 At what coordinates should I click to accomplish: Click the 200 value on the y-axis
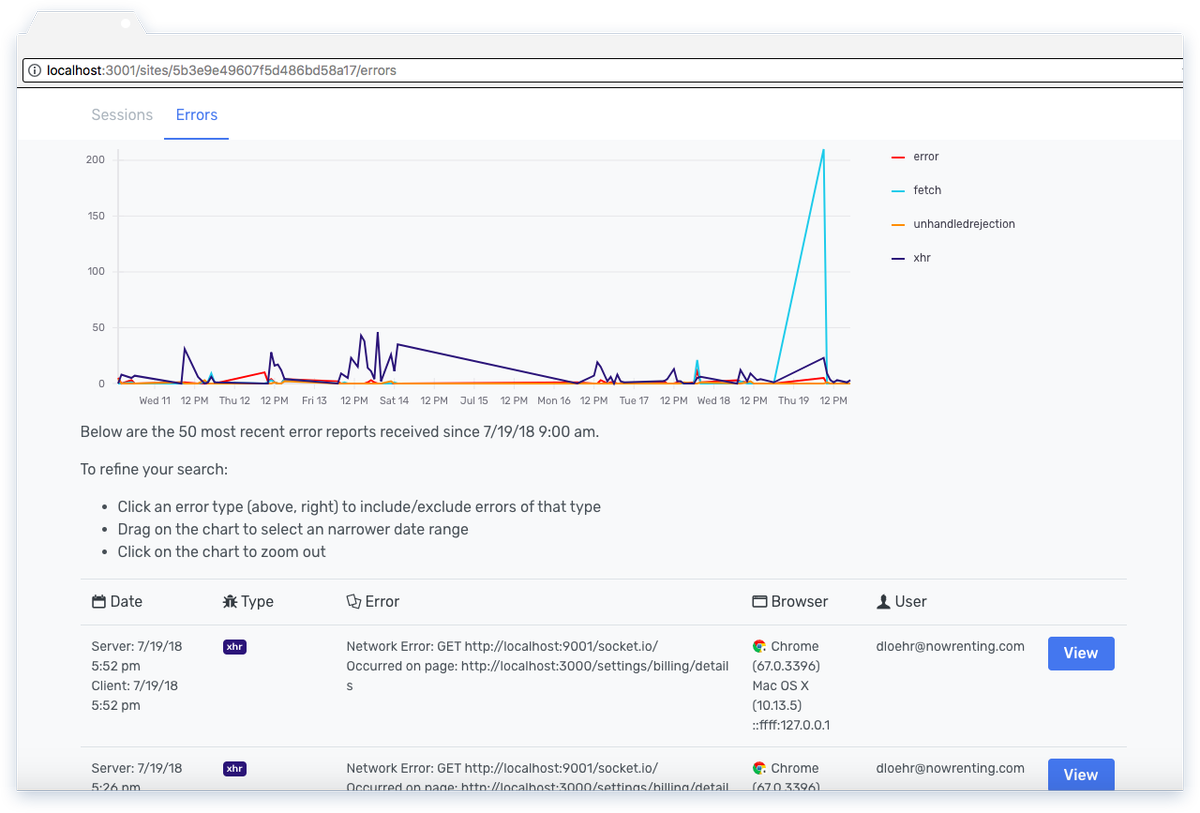tap(96, 160)
